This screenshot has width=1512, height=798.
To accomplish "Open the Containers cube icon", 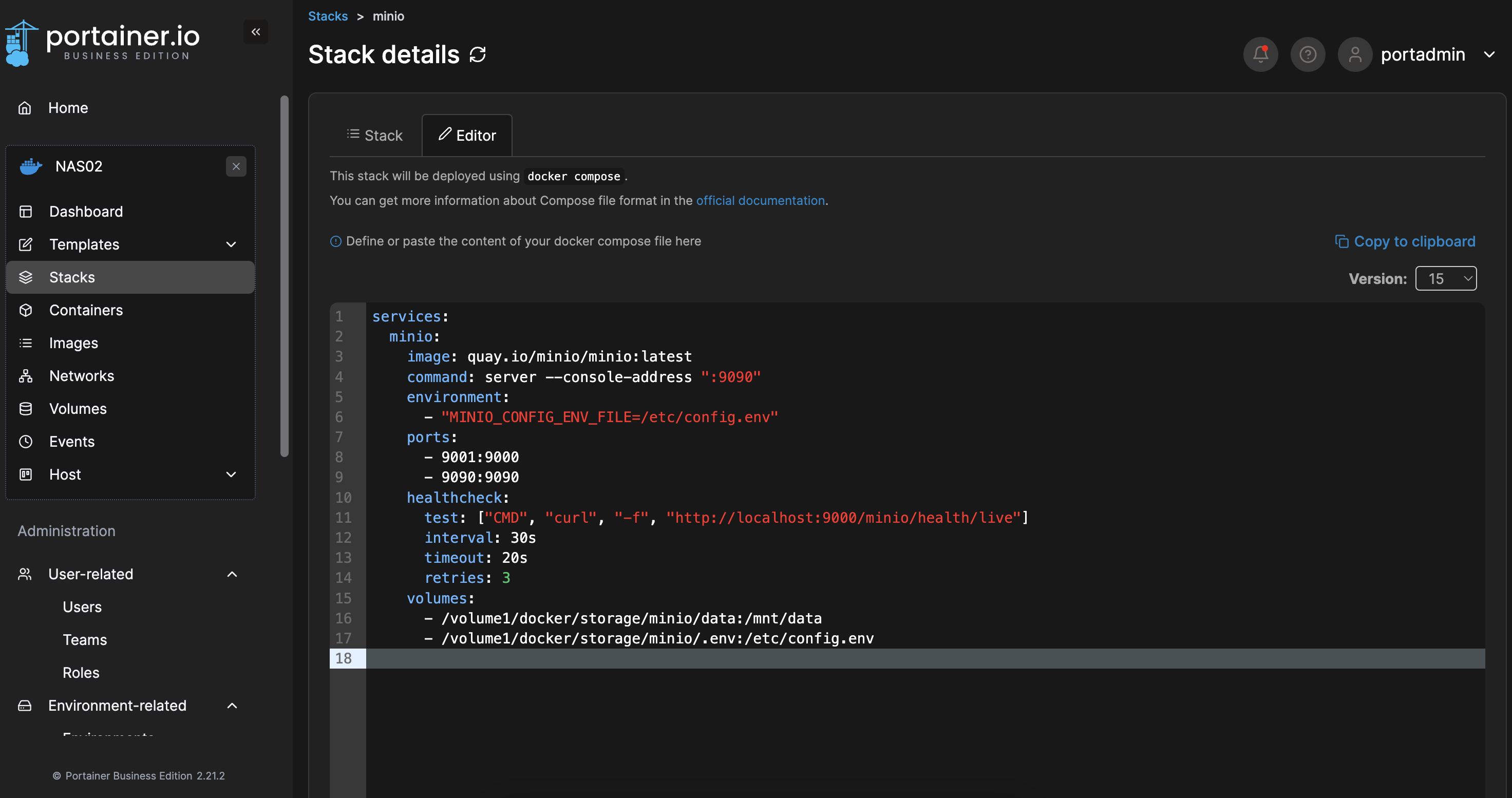I will (25, 310).
